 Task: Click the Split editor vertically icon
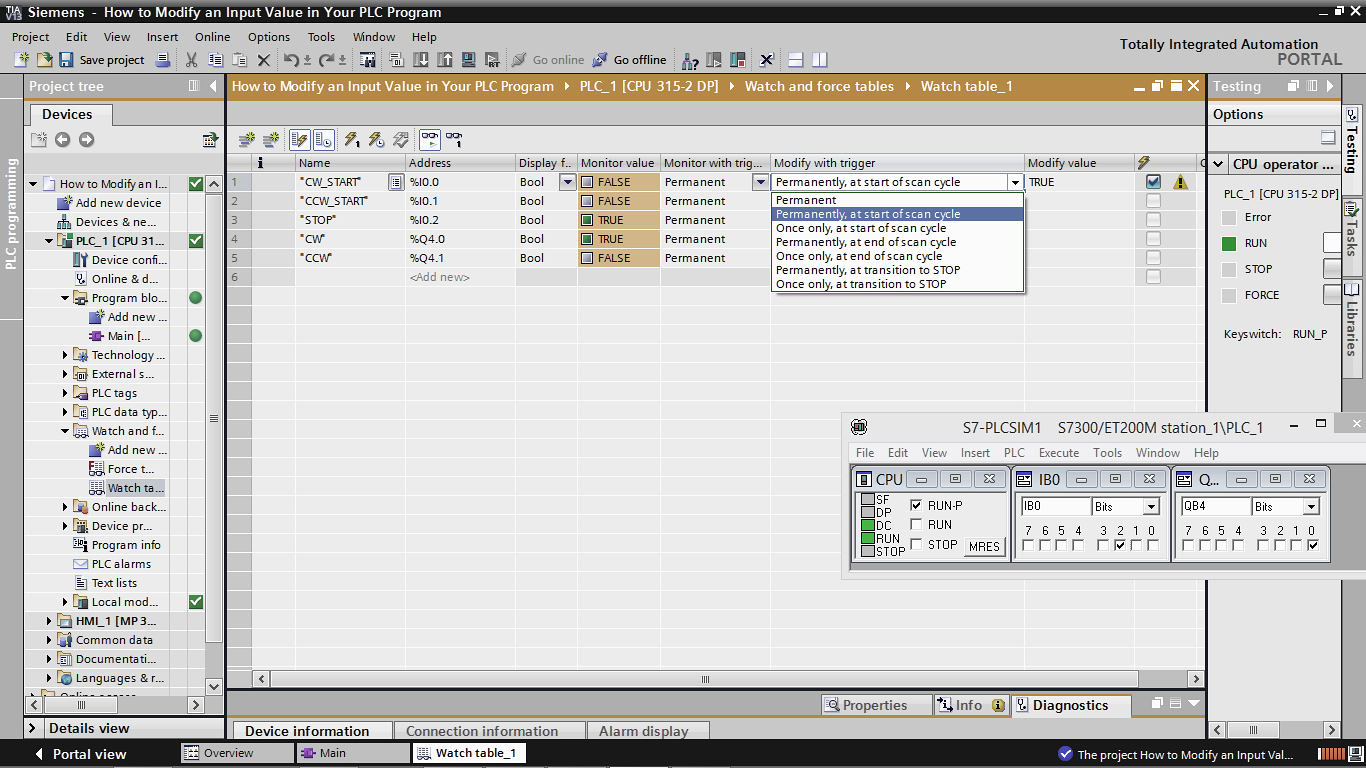tap(820, 60)
